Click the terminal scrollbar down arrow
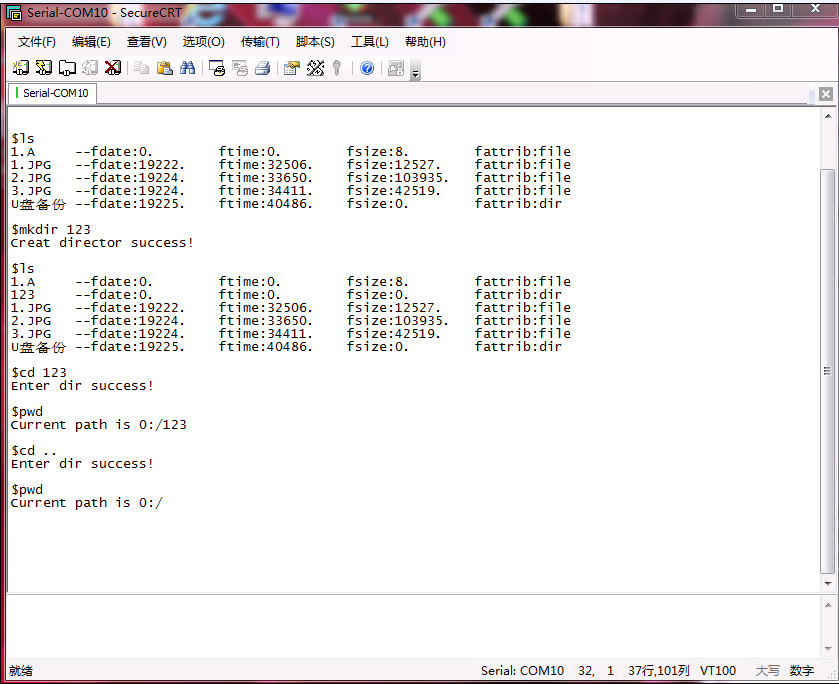This screenshot has width=839, height=684. click(x=828, y=583)
